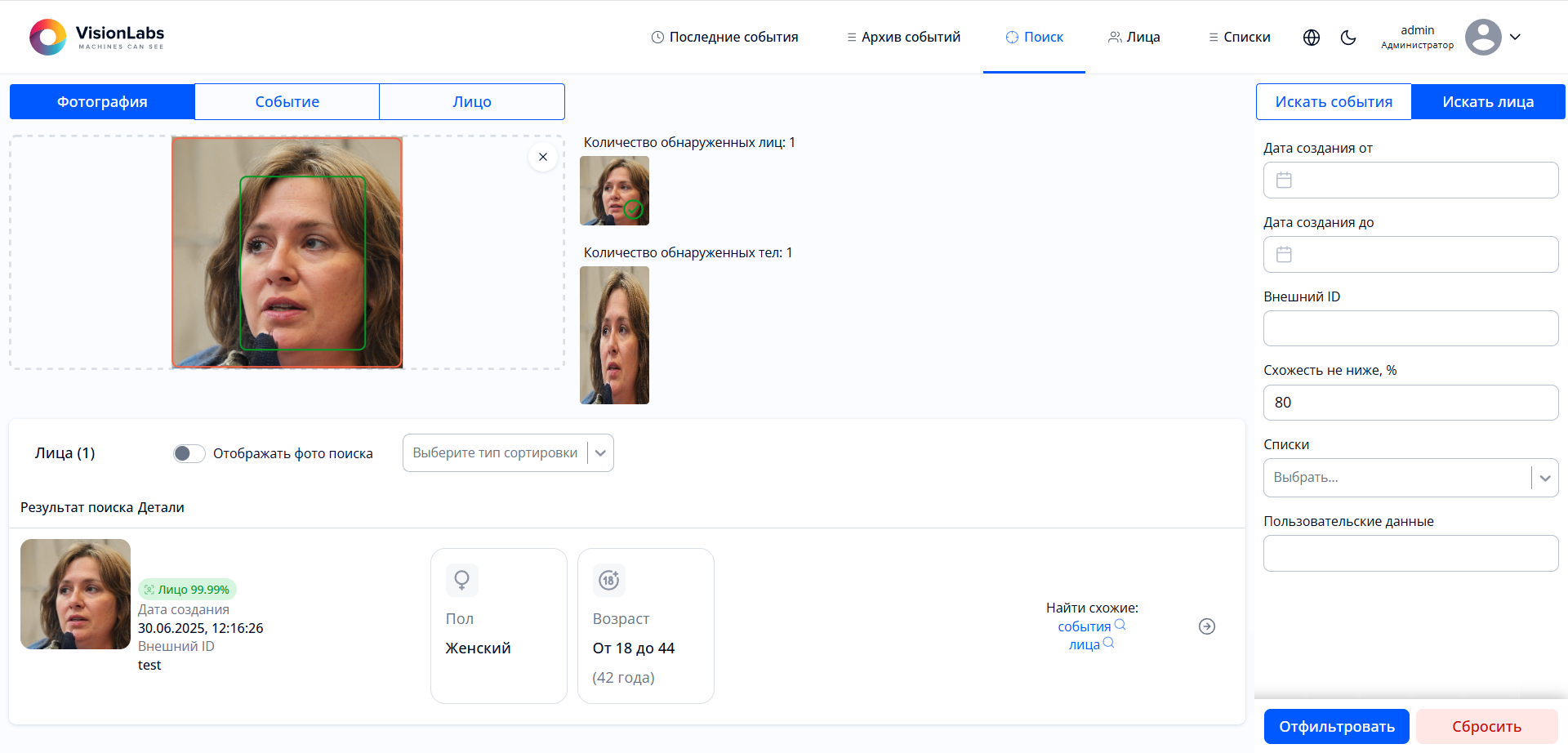Click the 'Схожесть не ниже, %' input field
1568x753 pixels.
pos(1410,403)
